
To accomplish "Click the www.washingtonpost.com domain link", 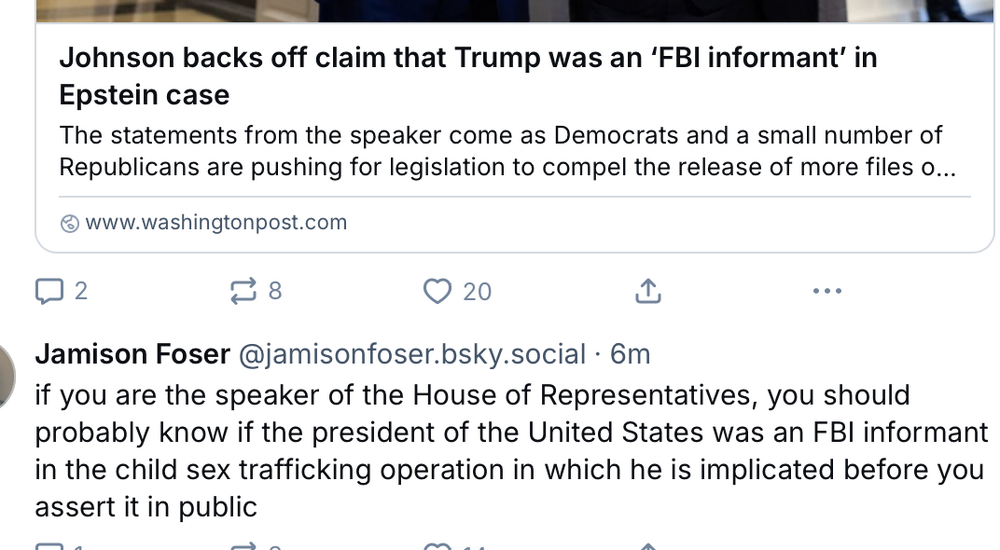I will pyautogui.click(x=216, y=222).
